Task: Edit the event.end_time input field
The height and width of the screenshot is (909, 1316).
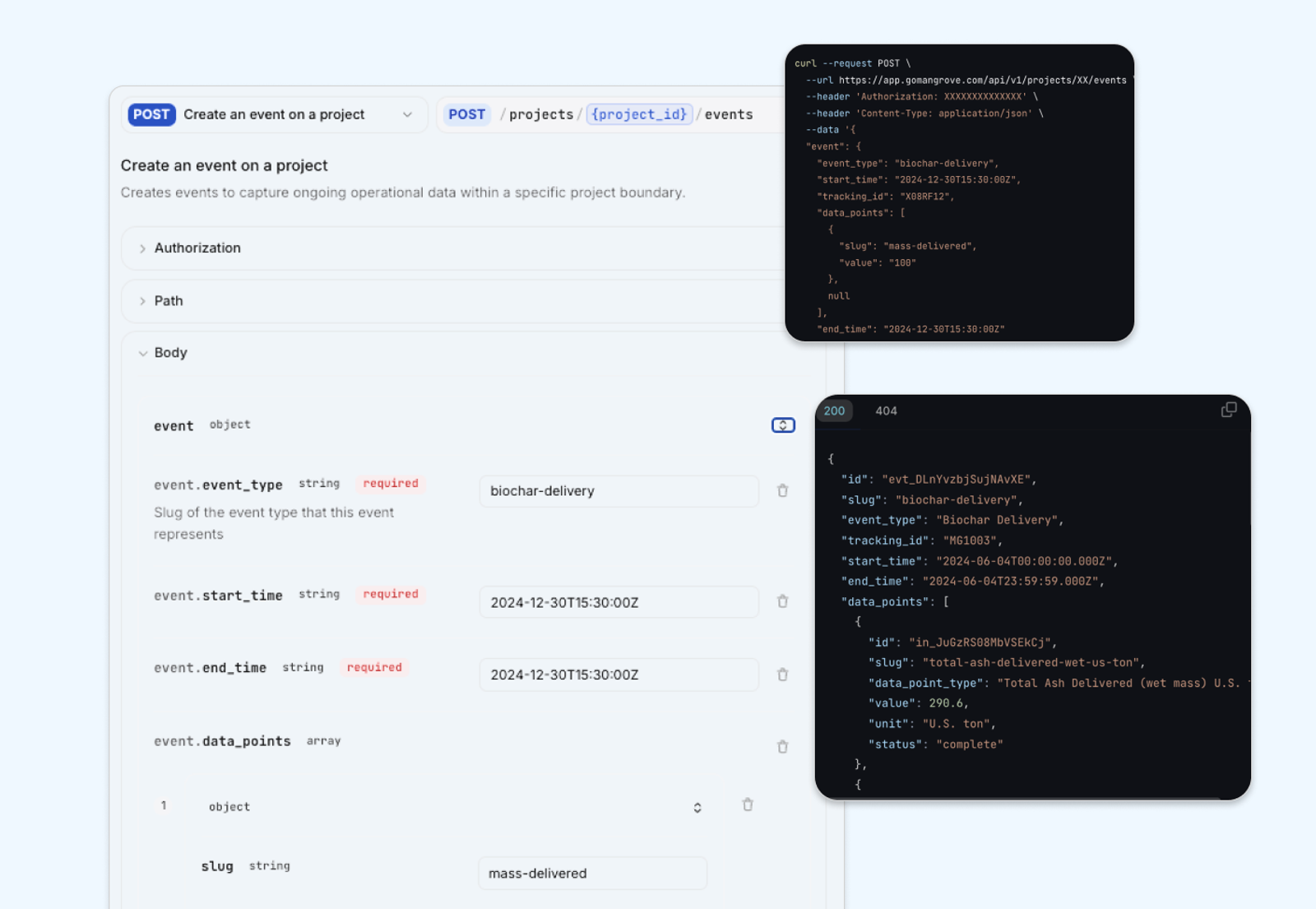Action: point(619,675)
